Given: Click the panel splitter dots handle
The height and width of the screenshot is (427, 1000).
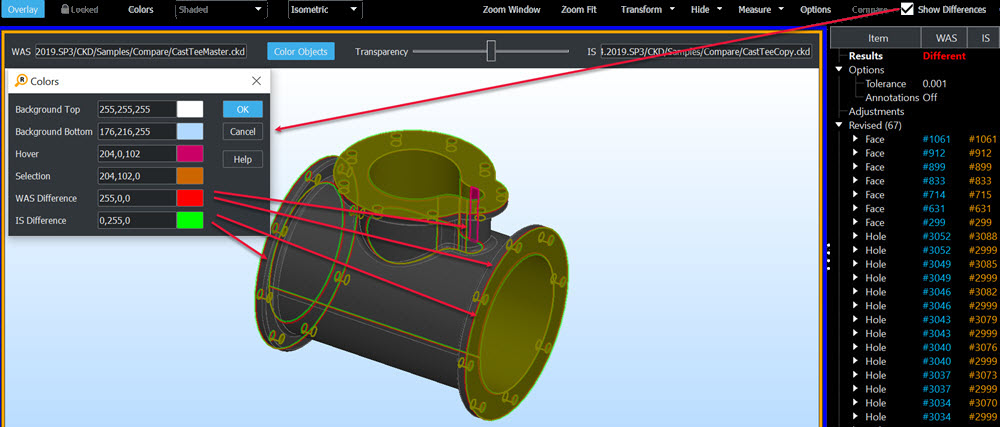Looking at the screenshot, I should click(x=828, y=256).
